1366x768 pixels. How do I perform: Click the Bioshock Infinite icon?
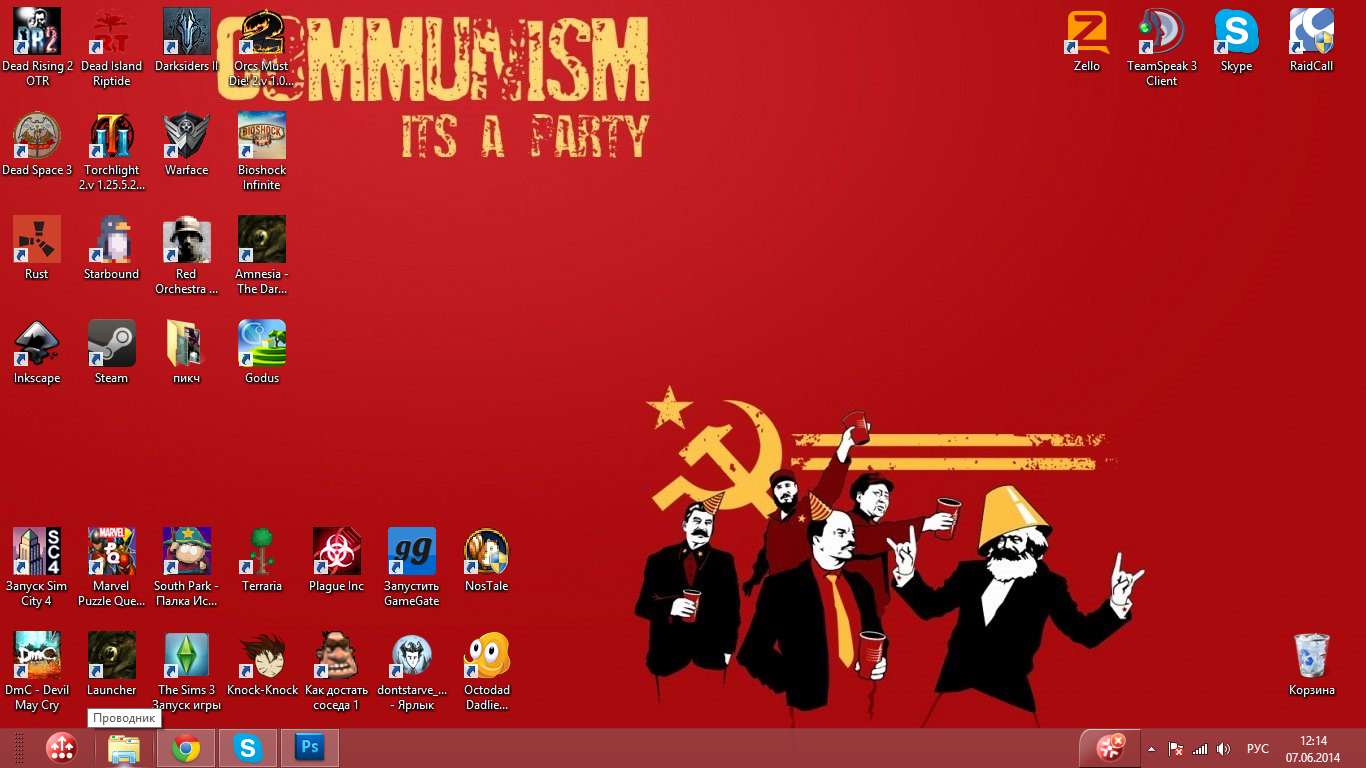[x=262, y=135]
